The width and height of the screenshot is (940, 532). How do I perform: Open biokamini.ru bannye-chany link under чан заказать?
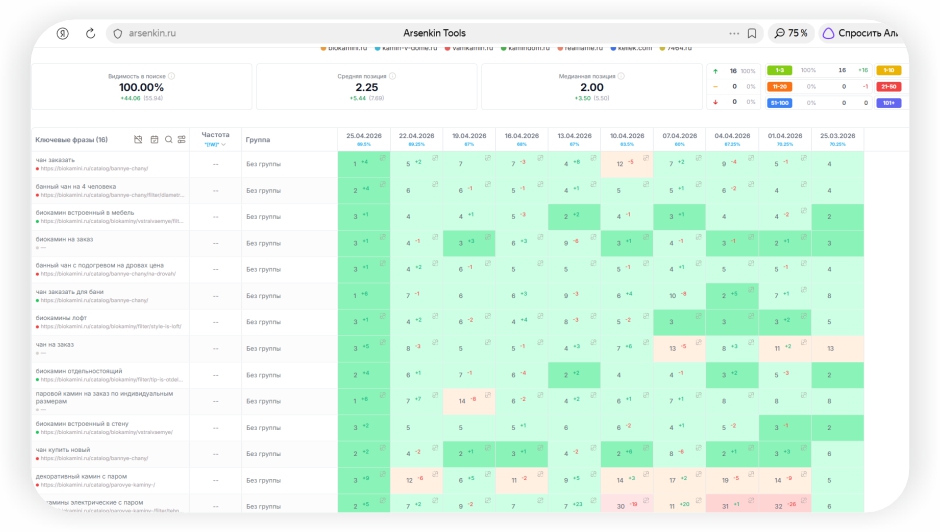click(x=94, y=169)
